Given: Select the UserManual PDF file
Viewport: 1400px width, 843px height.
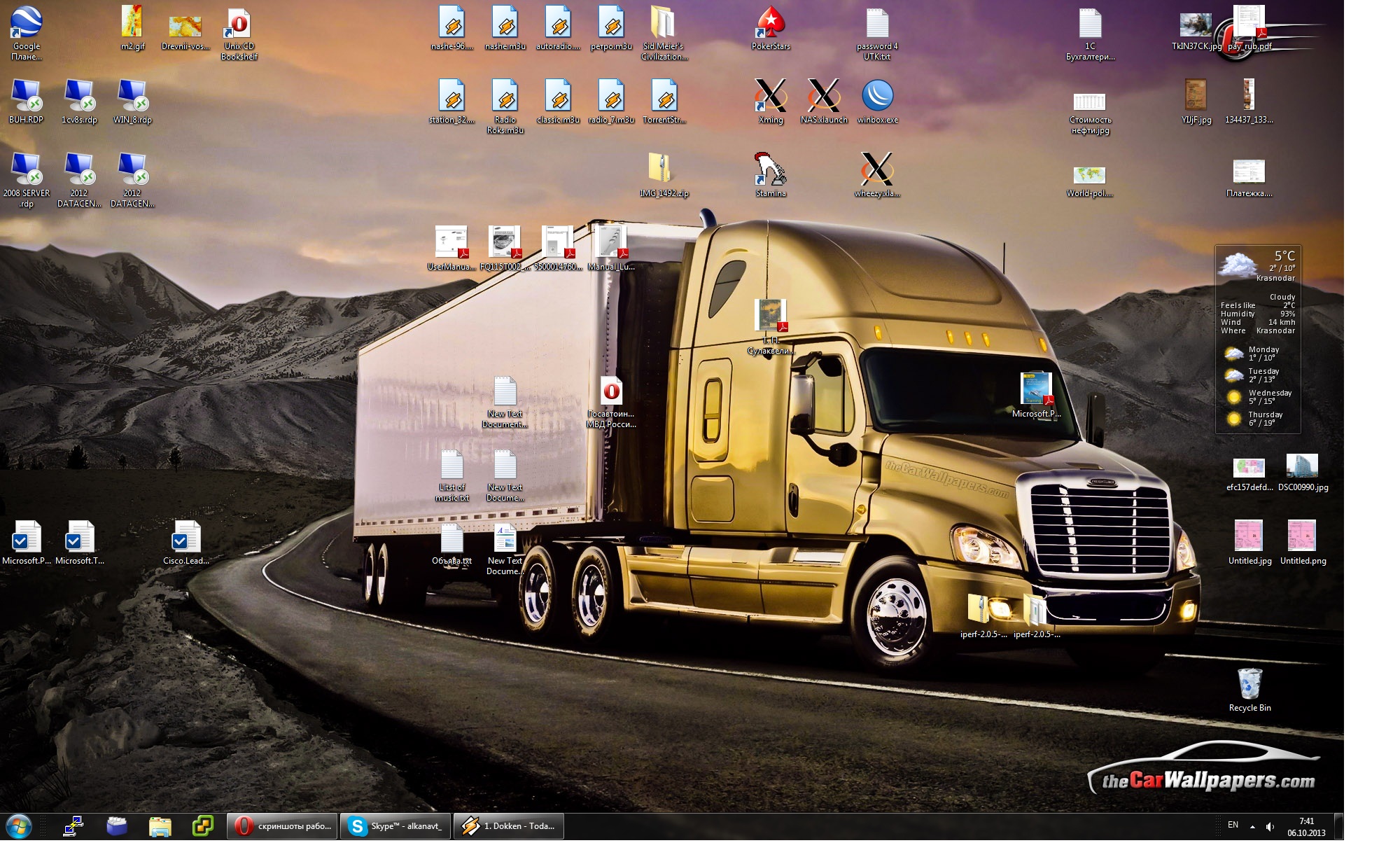Looking at the screenshot, I should [x=451, y=249].
